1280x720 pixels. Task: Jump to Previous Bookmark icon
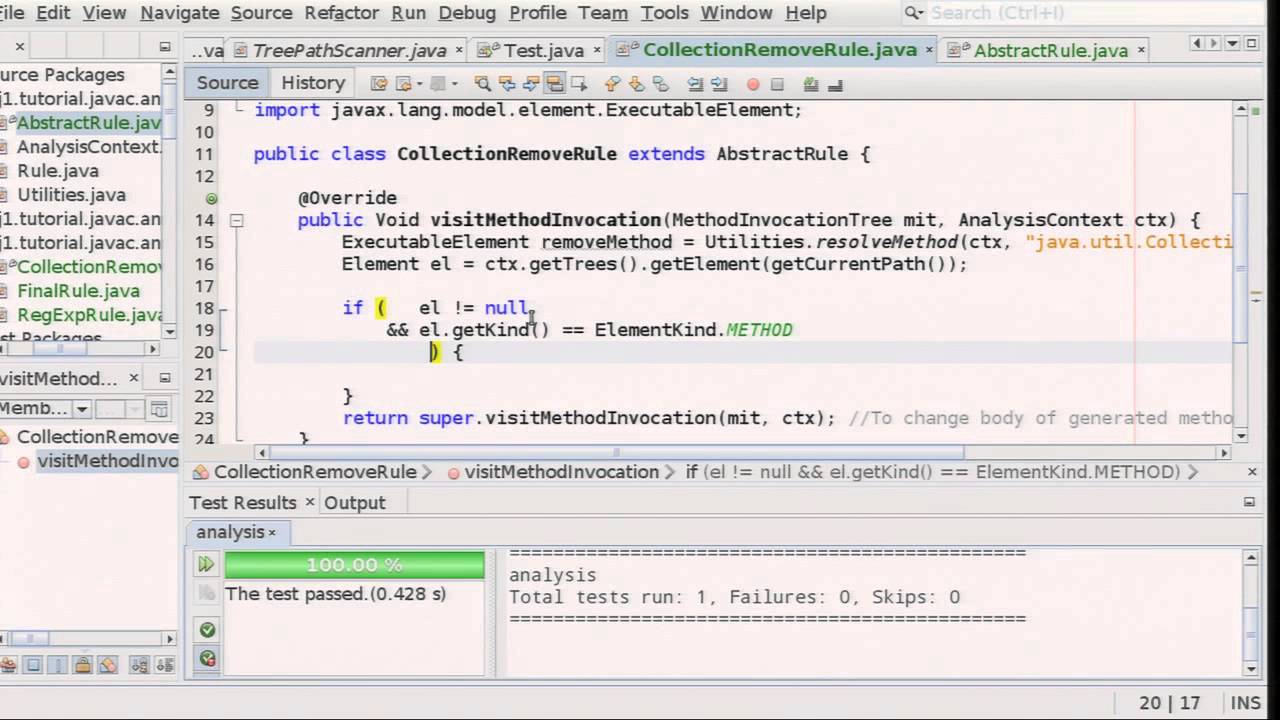click(x=612, y=84)
